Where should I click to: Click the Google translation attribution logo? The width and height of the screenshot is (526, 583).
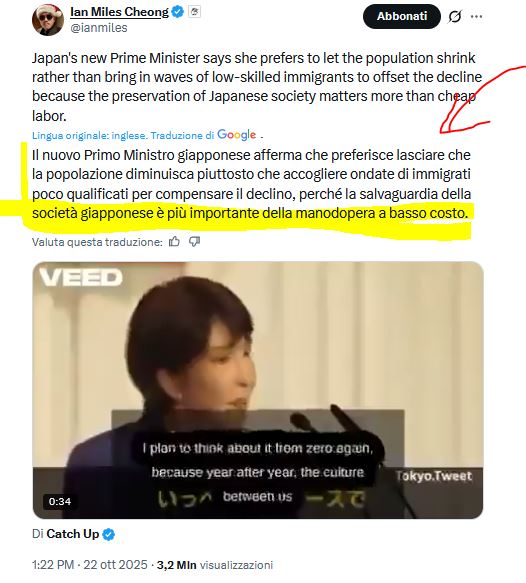(x=236, y=135)
